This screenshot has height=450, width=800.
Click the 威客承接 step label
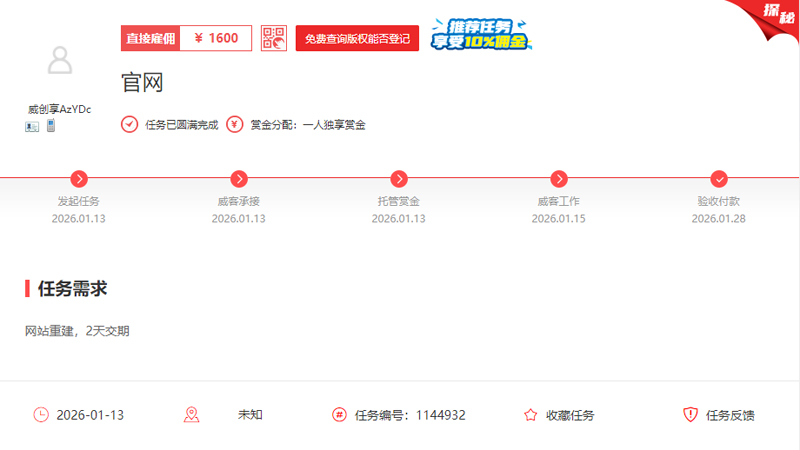click(x=239, y=202)
